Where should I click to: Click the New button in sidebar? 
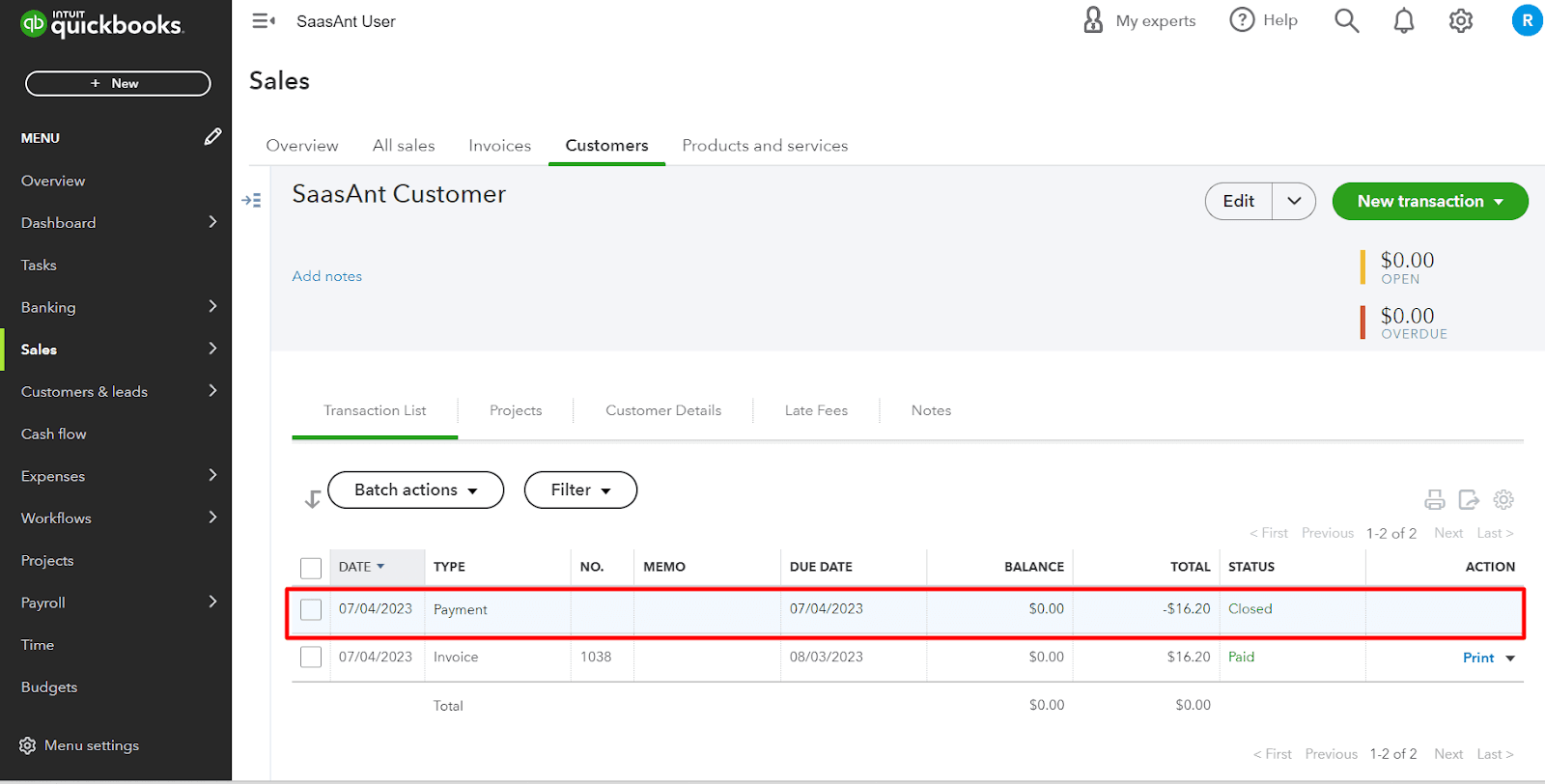118,83
